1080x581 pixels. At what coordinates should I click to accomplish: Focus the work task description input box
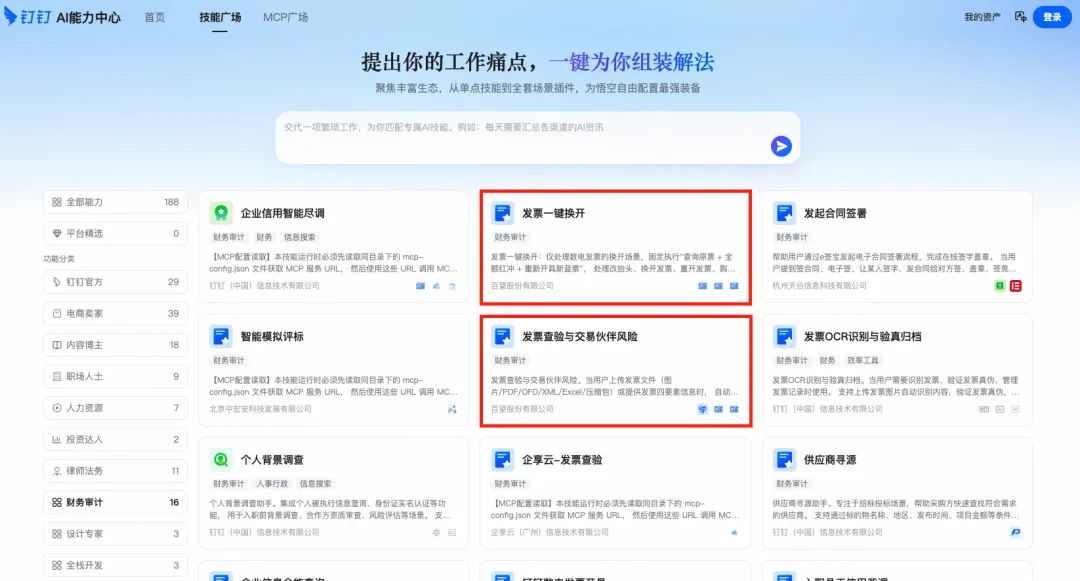pos(538,138)
